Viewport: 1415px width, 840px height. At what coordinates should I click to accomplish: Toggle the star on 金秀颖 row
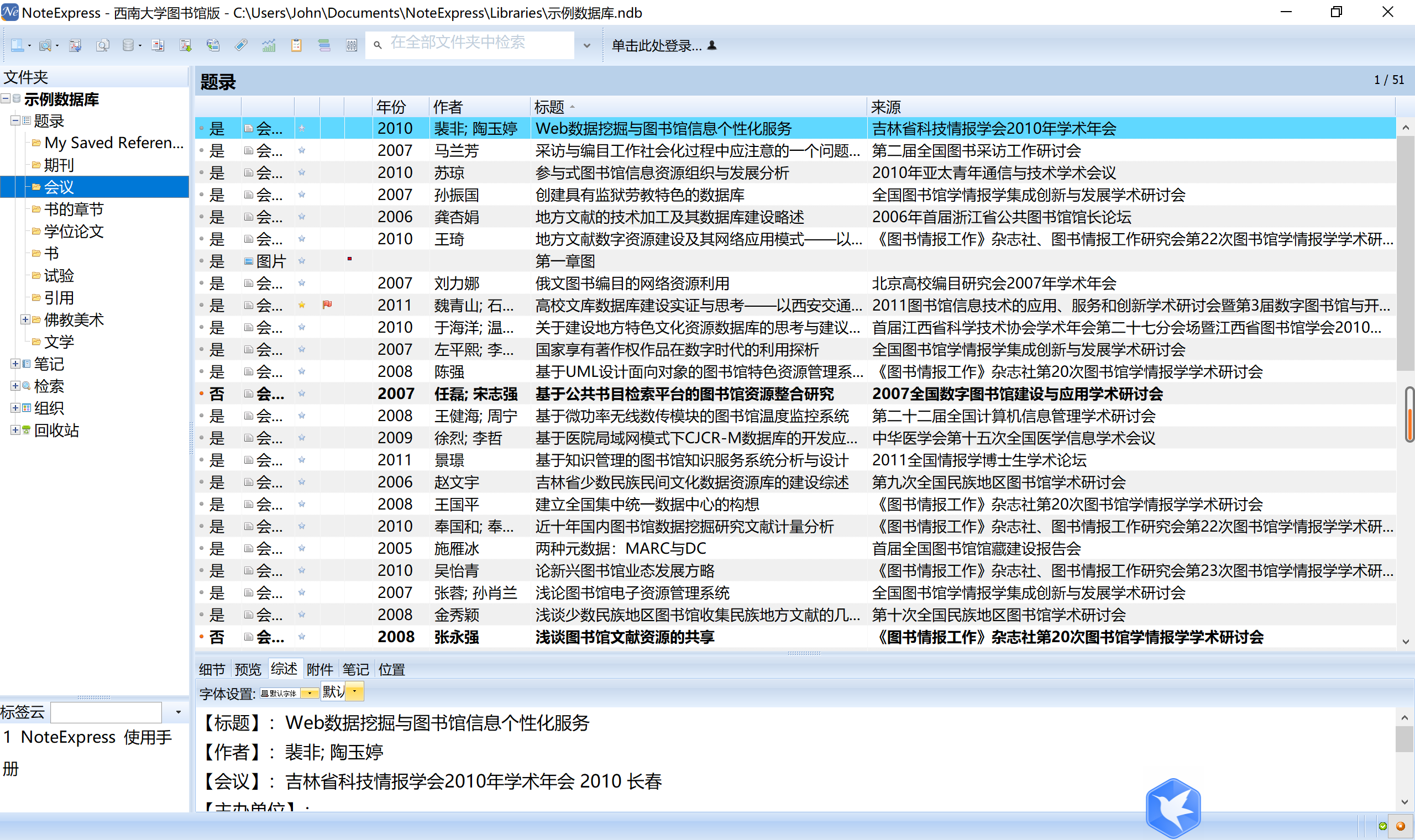[302, 615]
